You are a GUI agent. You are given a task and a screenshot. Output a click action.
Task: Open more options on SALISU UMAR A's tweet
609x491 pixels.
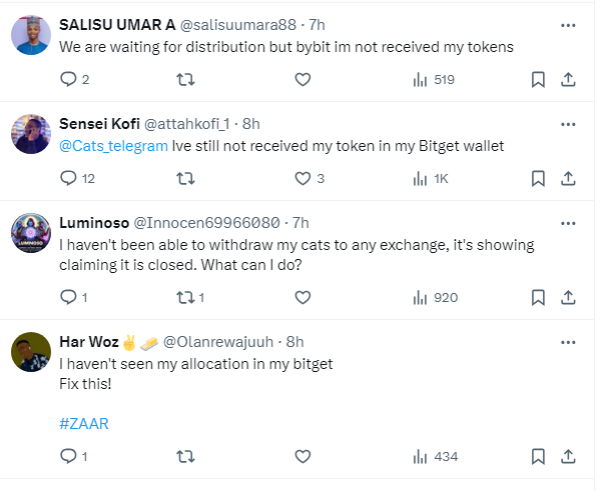(x=568, y=24)
